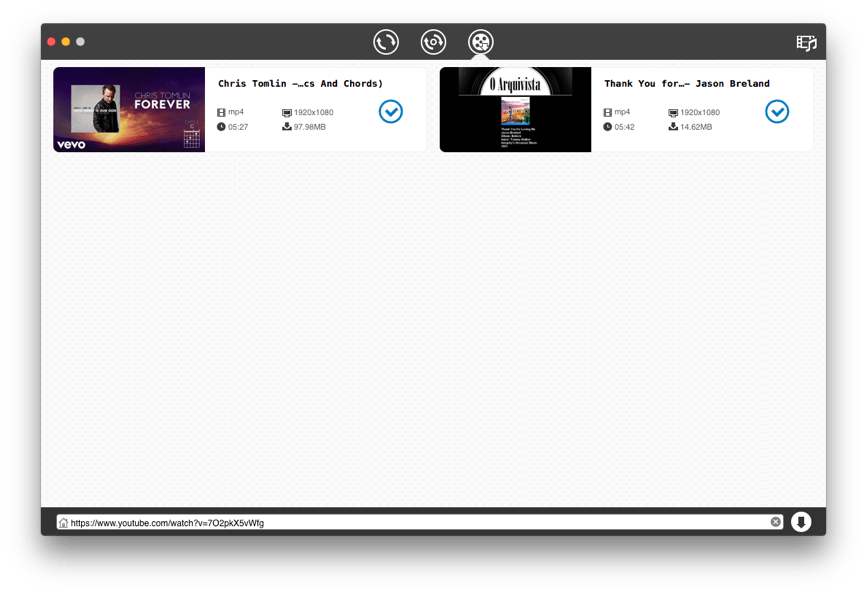Click the download arrow button beside URL
Viewport: 867px width, 594px height.
pos(801,522)
